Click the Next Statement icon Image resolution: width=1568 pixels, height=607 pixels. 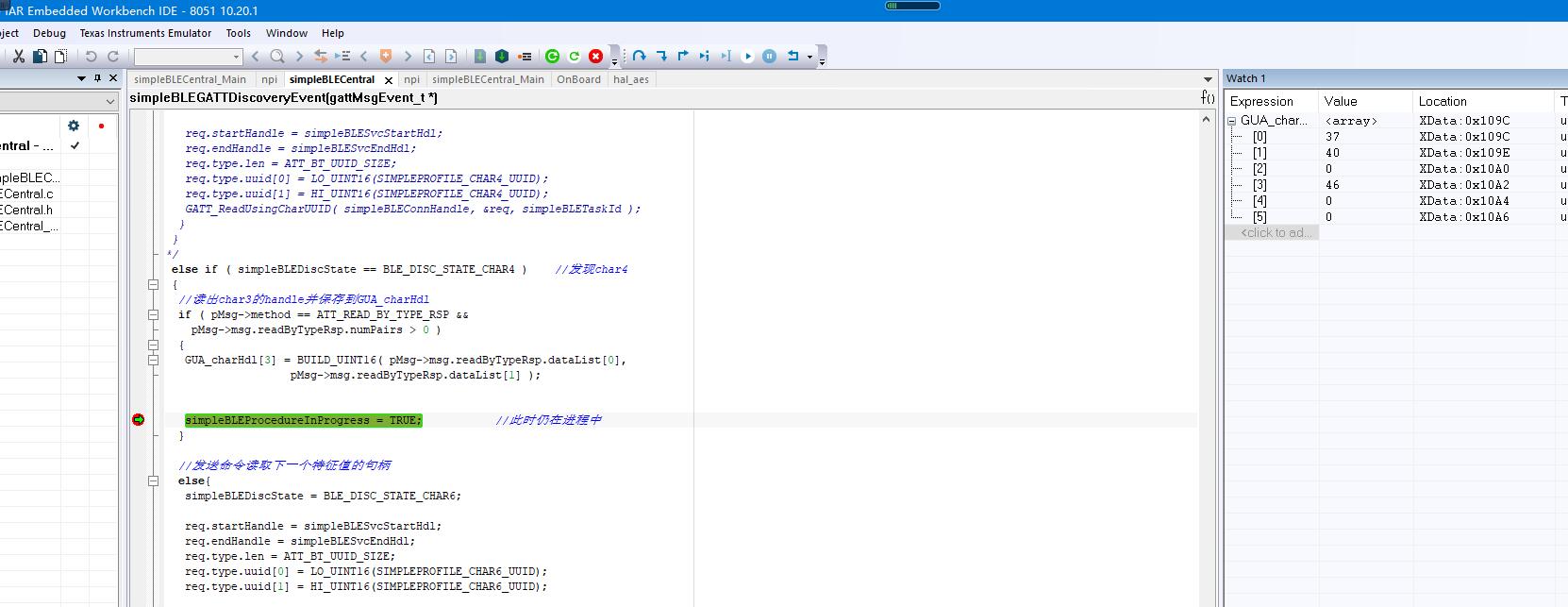[705, 57]
